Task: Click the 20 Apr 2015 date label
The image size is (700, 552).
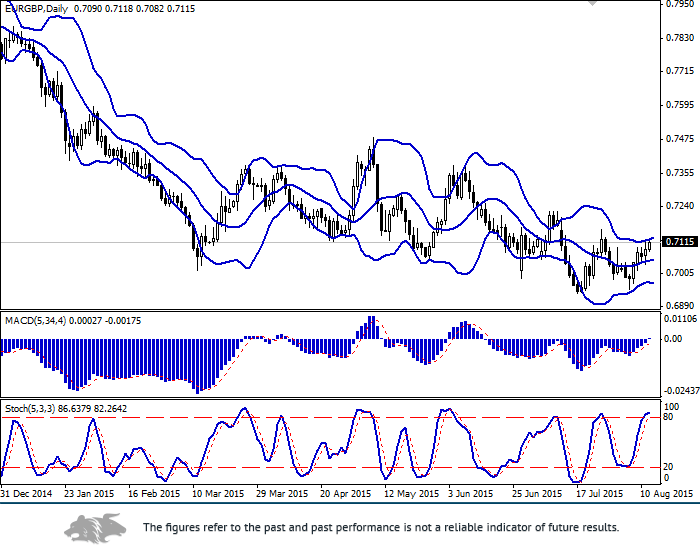Action: (346, 494)
